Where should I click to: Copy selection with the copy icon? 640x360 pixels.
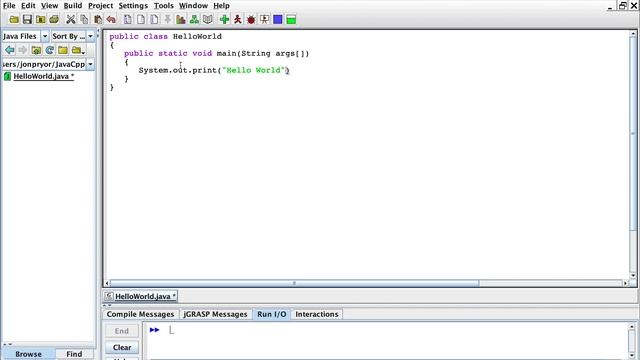[x=84, y=19]
